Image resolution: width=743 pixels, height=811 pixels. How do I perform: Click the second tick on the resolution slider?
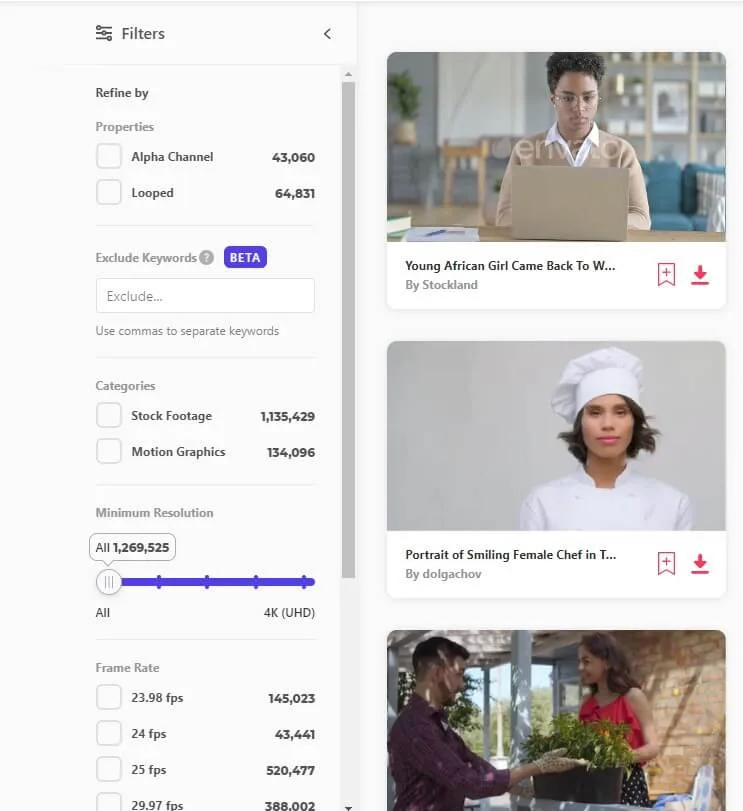pyautogui.click(x=207, y=582)
